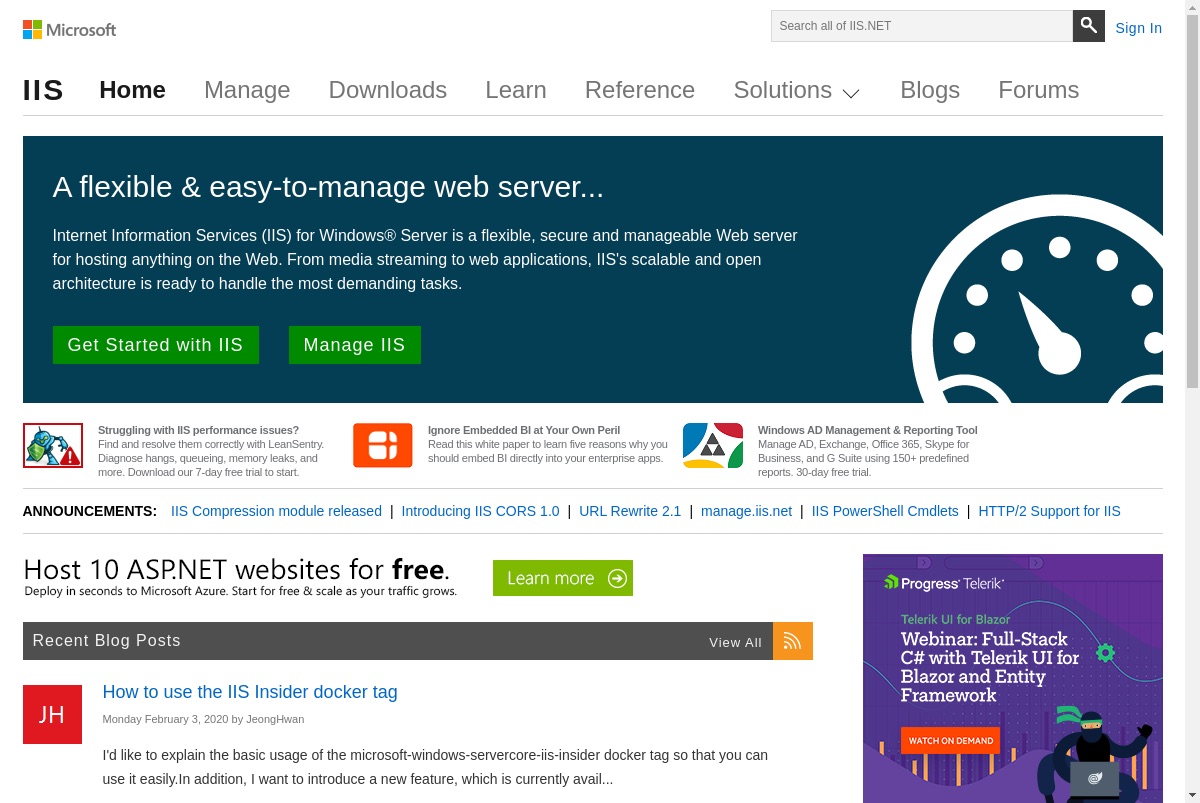Click Windows AD Management & Reporting Tool text
Image resolution: width=1200 pixels, height=803 pixels.
(x=867, y=430)
